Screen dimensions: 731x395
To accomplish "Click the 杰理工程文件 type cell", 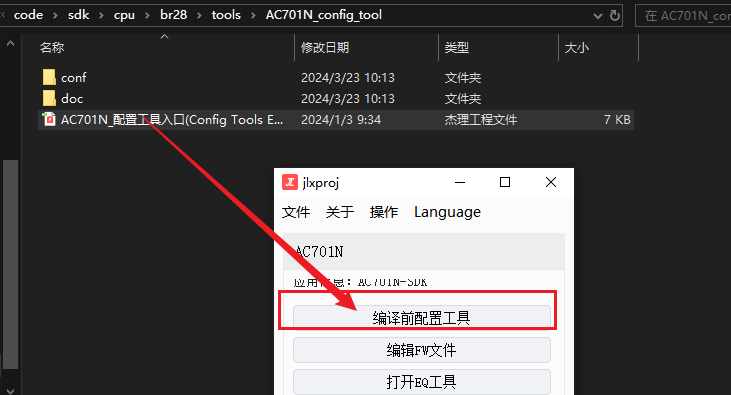I will (x=481, y=120).
